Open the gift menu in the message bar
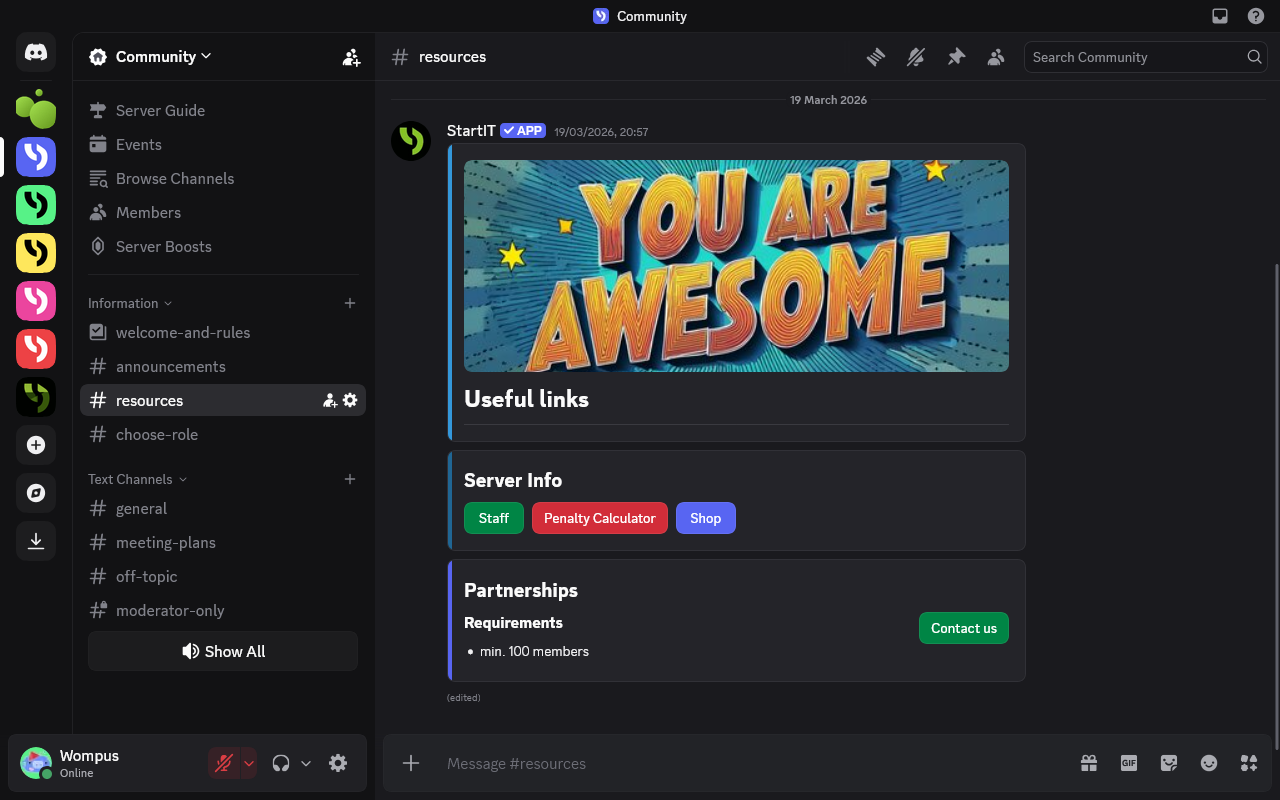Image resolution: width=1280 pixels, height=800 pixels. [1089, 763]
